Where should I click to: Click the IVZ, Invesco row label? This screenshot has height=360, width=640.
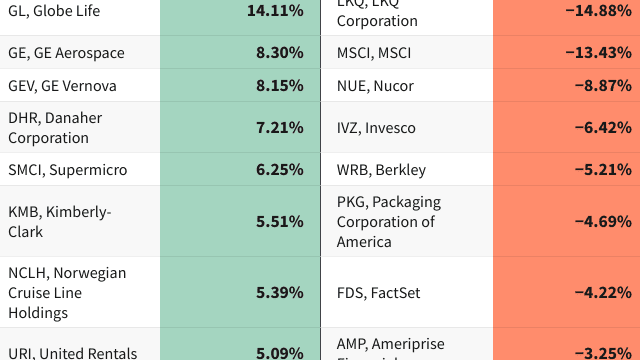407,128
